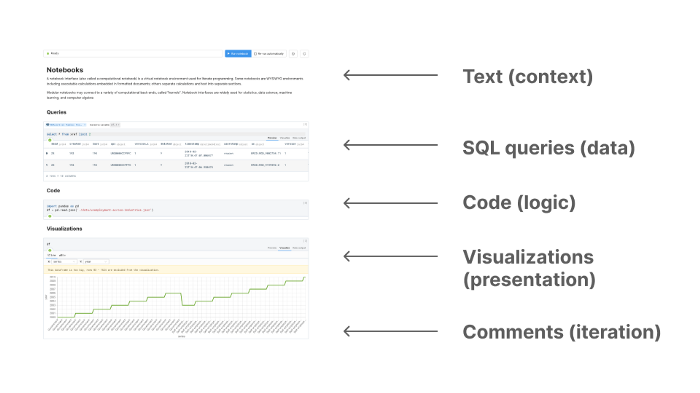This screenshot has width=700, height=393.
Task: Open the data source dropdown in SQL cell
Action: 66,125
